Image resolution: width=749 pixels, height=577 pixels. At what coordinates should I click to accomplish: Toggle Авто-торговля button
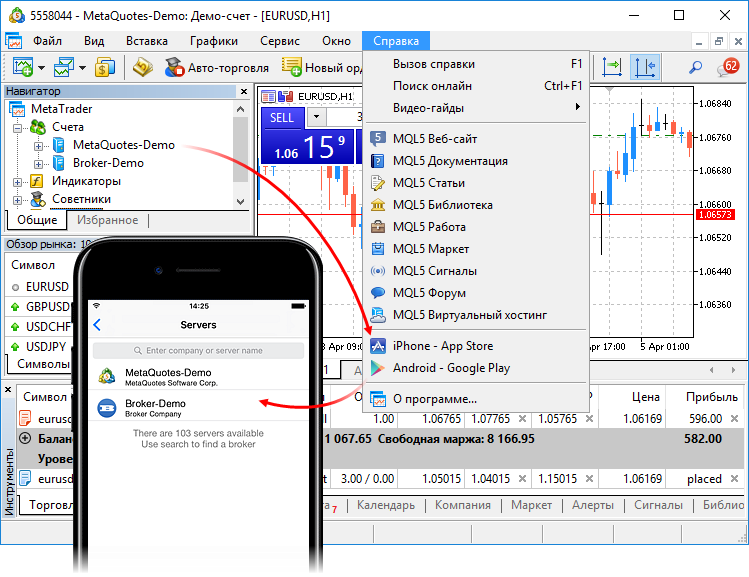[x=217, y=68]
